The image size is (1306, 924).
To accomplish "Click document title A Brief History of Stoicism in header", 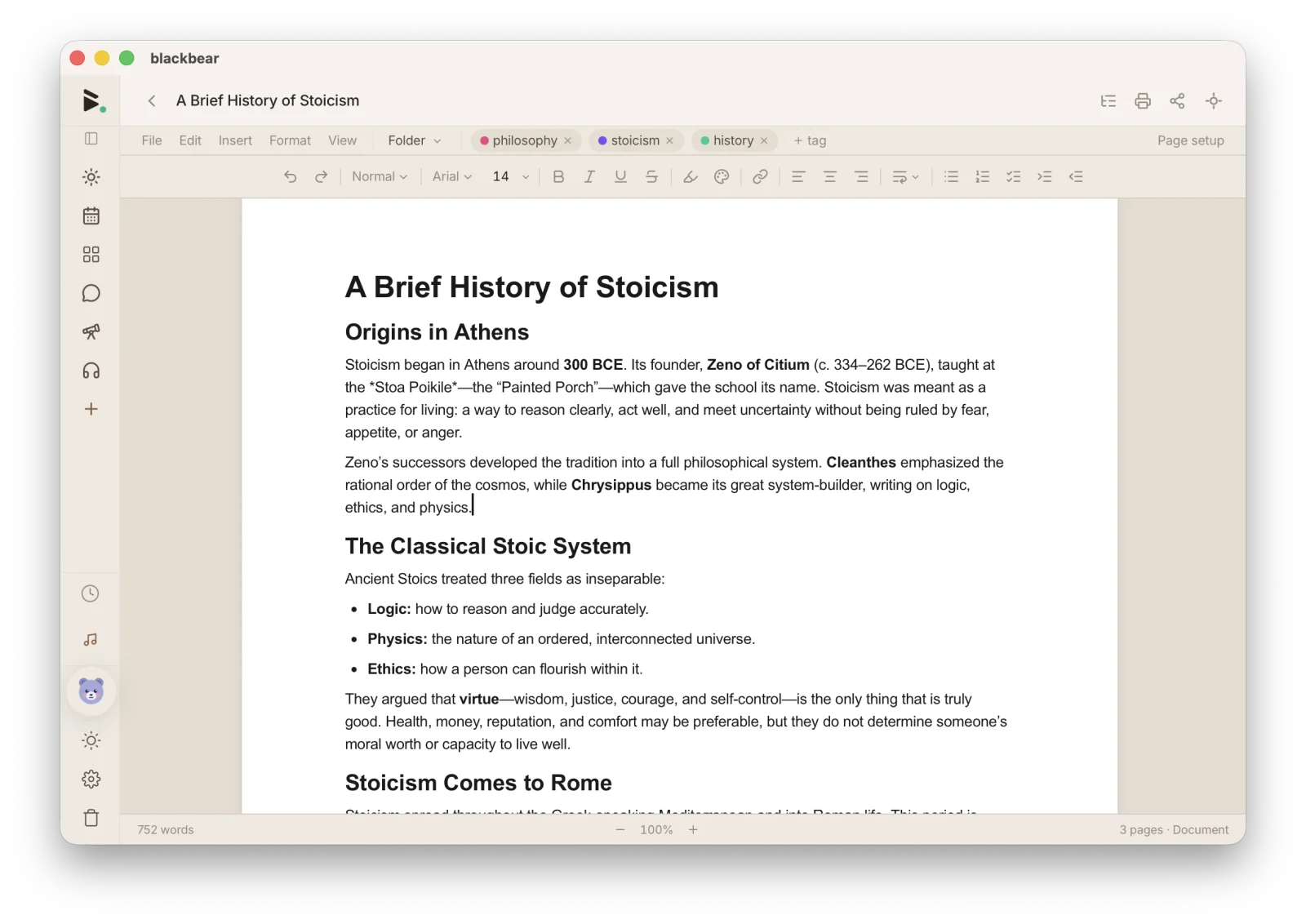I will [268, 100].
